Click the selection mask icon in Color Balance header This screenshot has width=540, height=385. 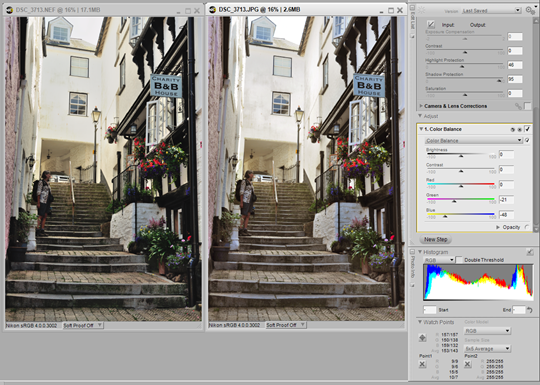[x=512, y=129]
